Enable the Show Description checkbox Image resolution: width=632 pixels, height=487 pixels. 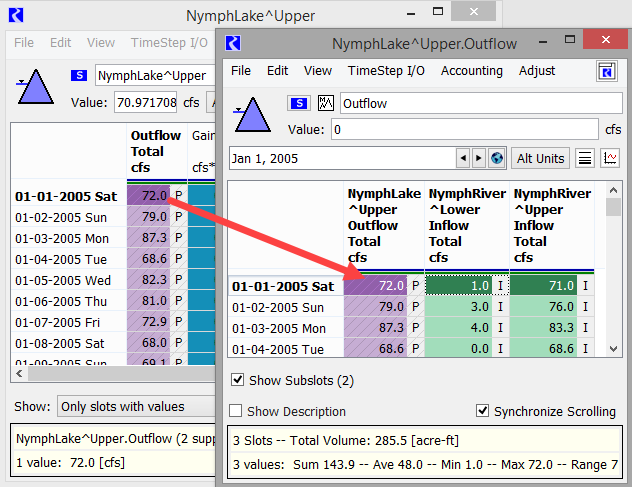tap(237, 412)
